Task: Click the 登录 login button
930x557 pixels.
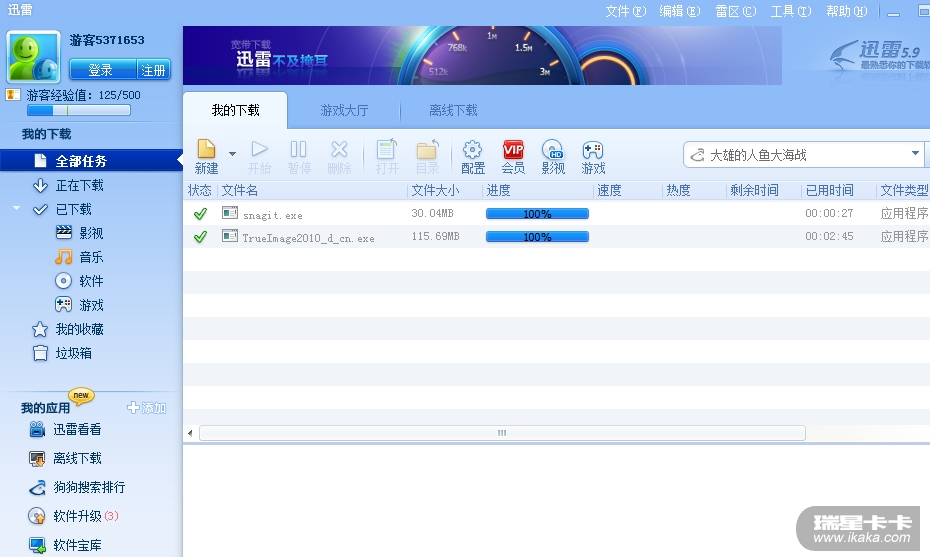Action: click(103, 69)
